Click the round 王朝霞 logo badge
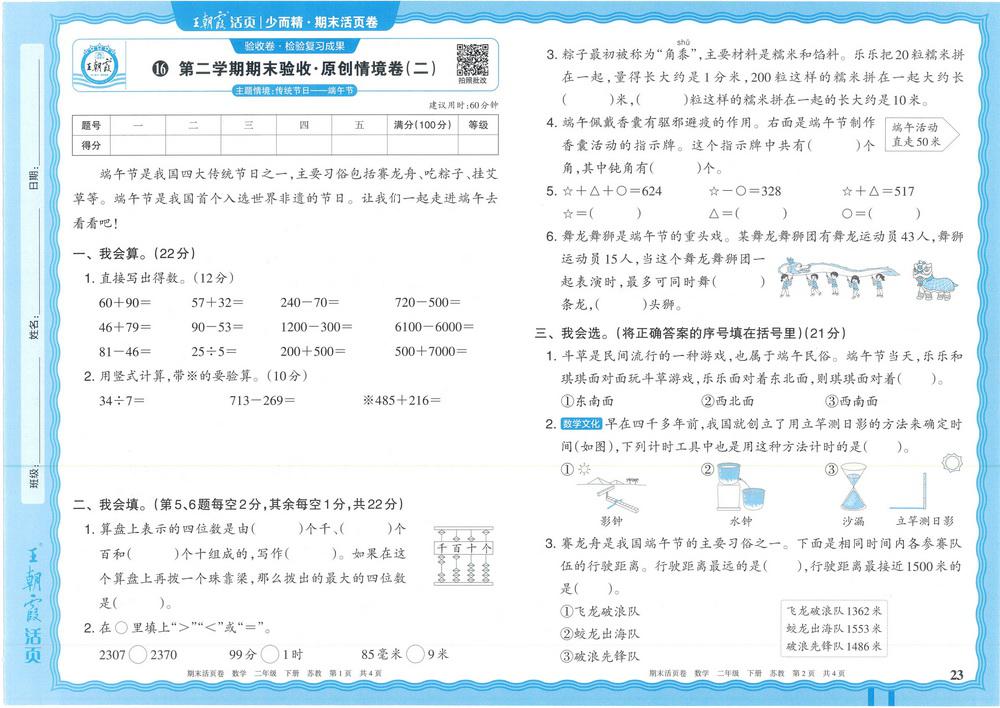 click(x=99, y=65)
